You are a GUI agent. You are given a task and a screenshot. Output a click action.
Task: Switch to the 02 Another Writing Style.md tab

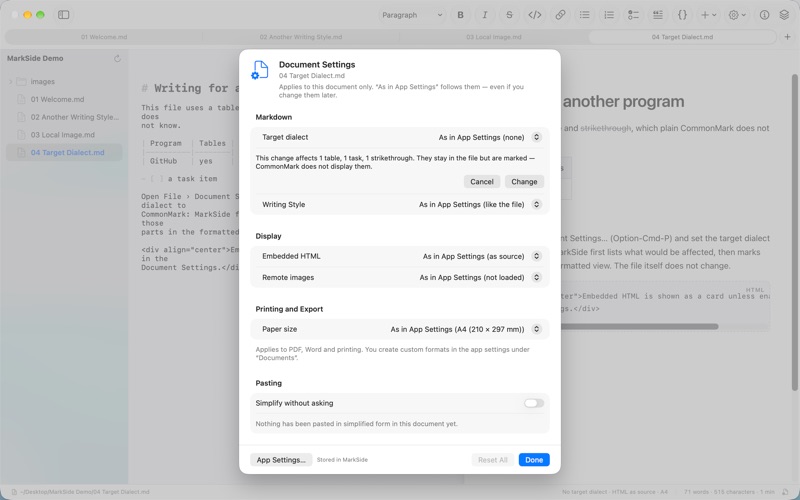[301, 37]
